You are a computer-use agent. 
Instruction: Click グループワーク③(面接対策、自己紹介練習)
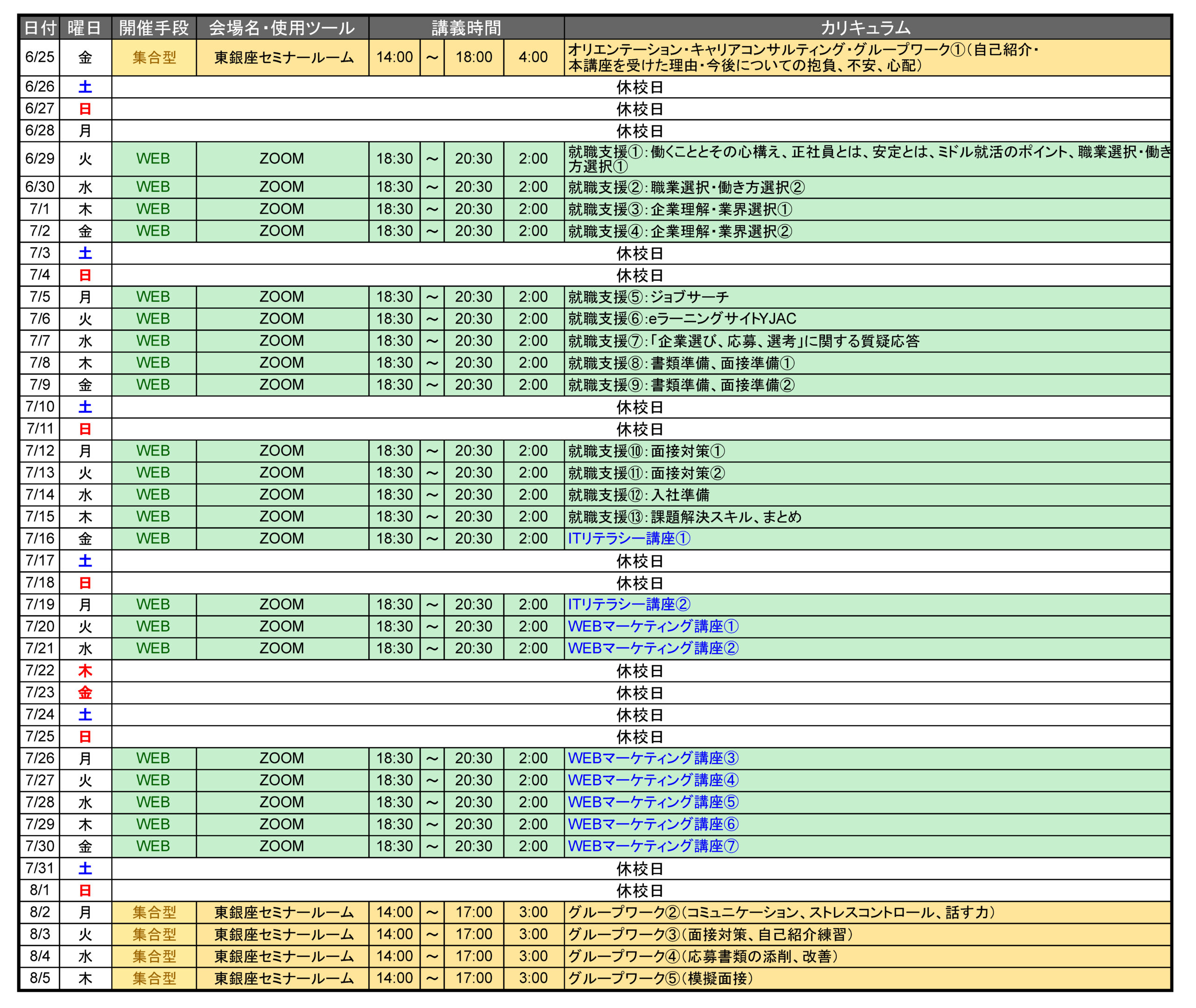tap(710, 935)
